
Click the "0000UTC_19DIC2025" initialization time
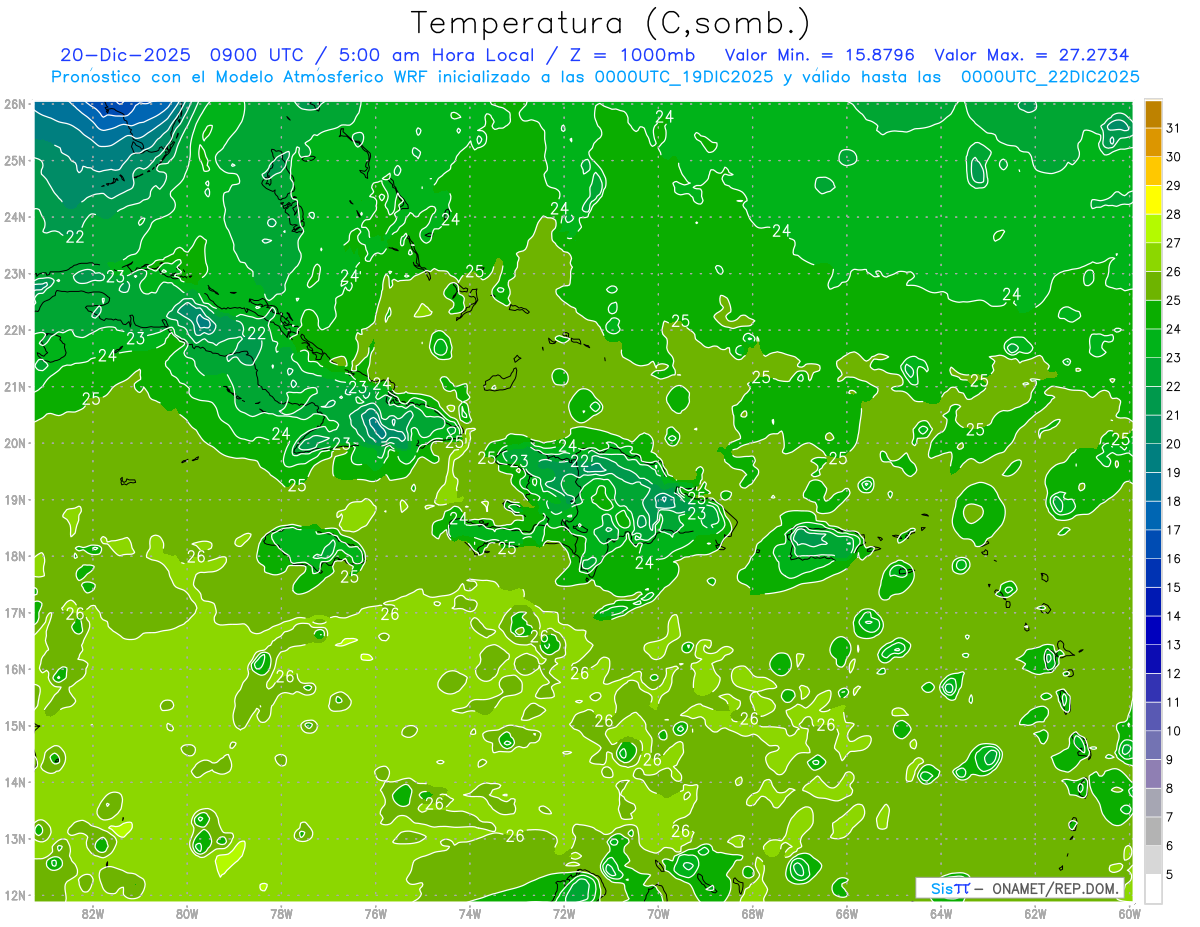[684, 77]
